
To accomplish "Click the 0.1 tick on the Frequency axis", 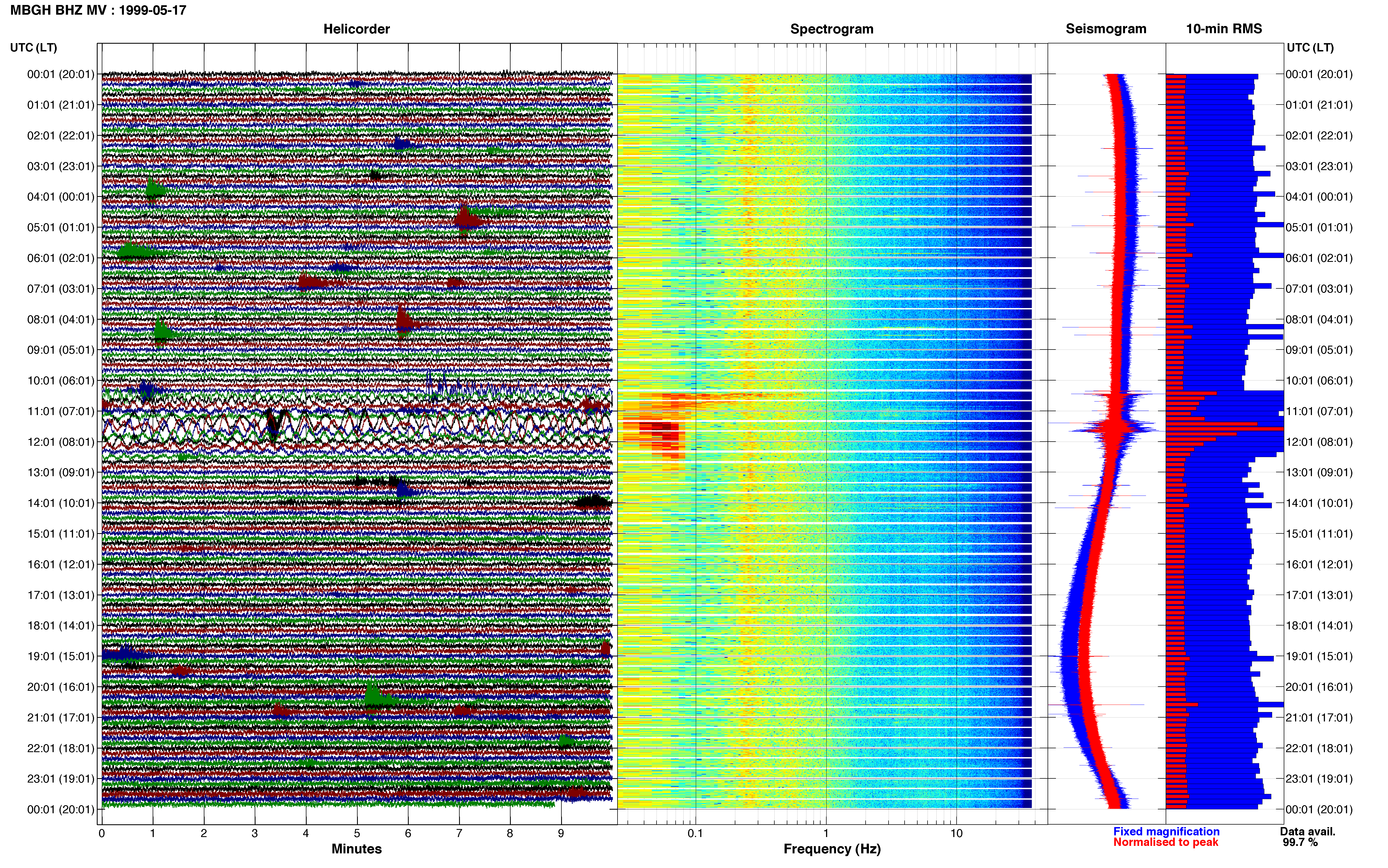I will click(x=695, y=833).
